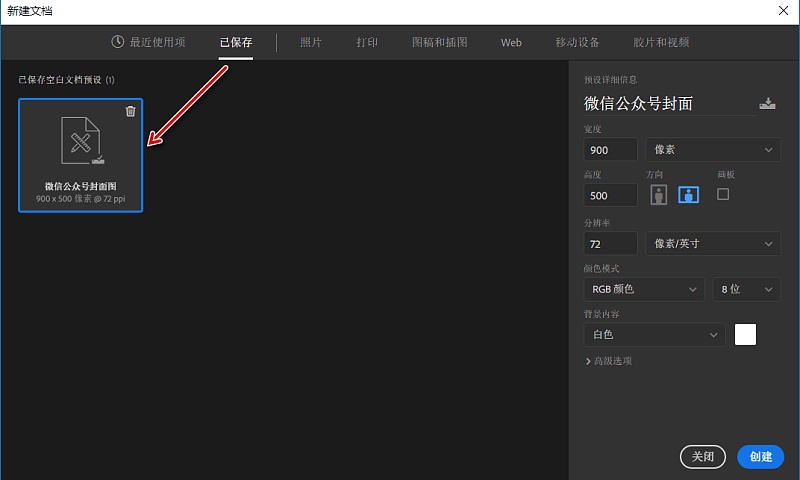Enable the 画板 artboard checkbox

click(722, 194)
